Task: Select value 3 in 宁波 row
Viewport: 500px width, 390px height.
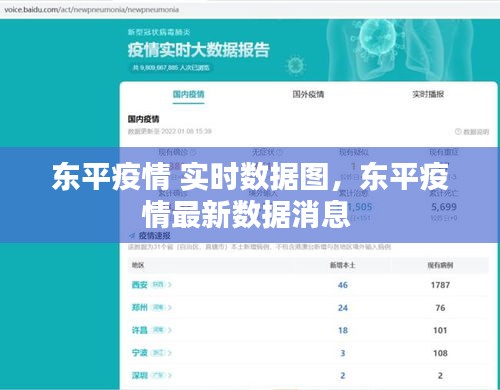Action: click(343, 353)
